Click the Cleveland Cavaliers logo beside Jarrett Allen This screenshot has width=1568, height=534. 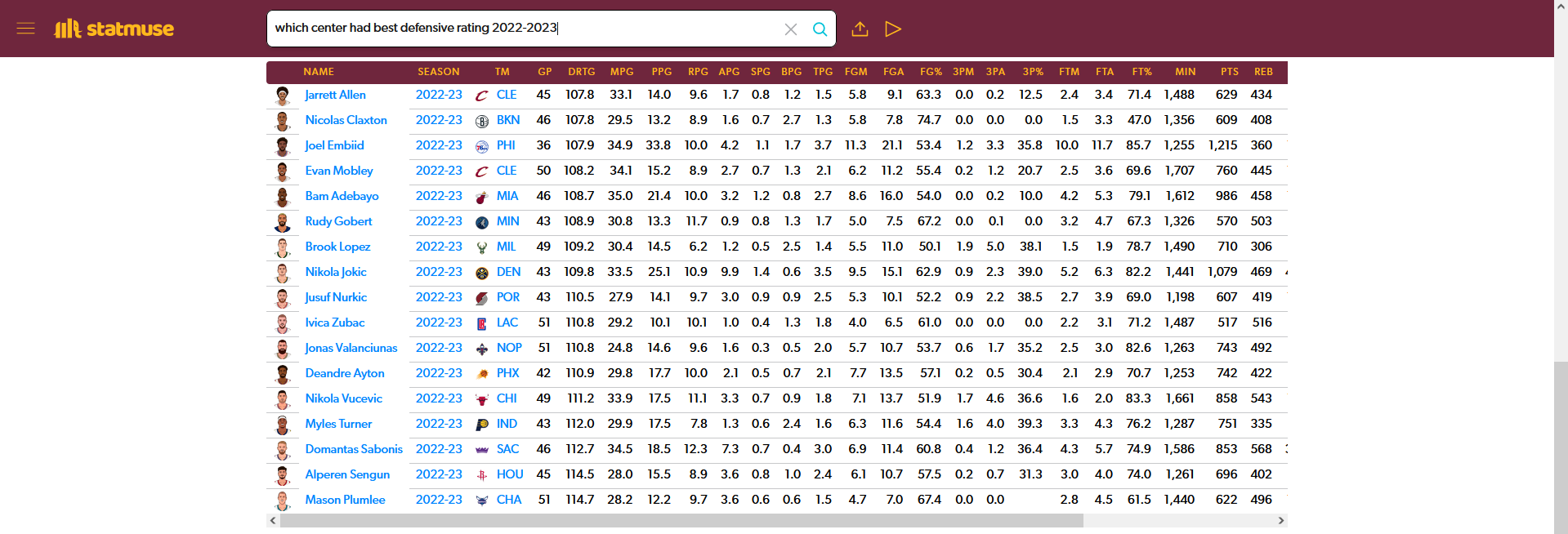point(482,96)
